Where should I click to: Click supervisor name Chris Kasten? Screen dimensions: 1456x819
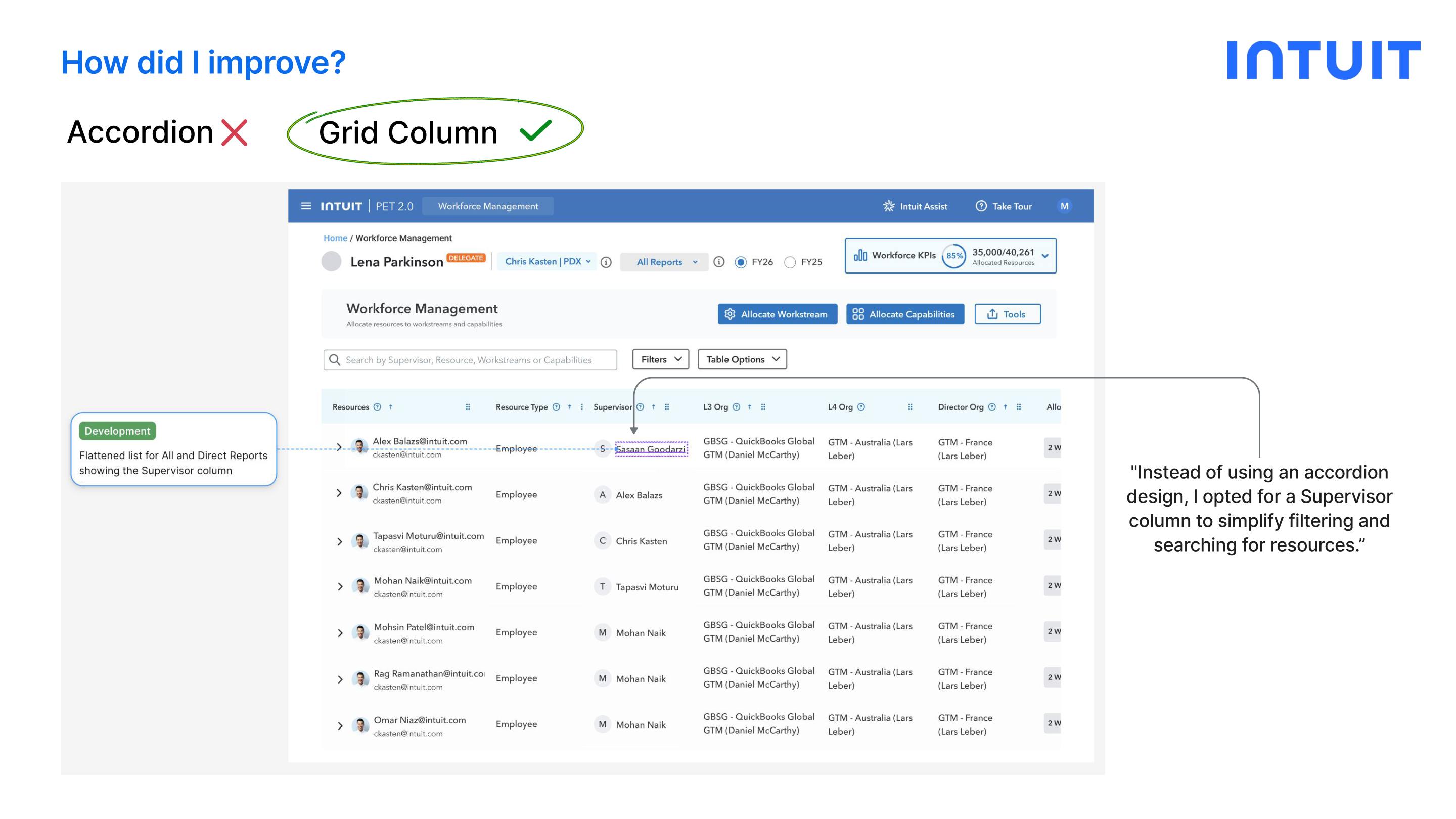tap(642, 541)
